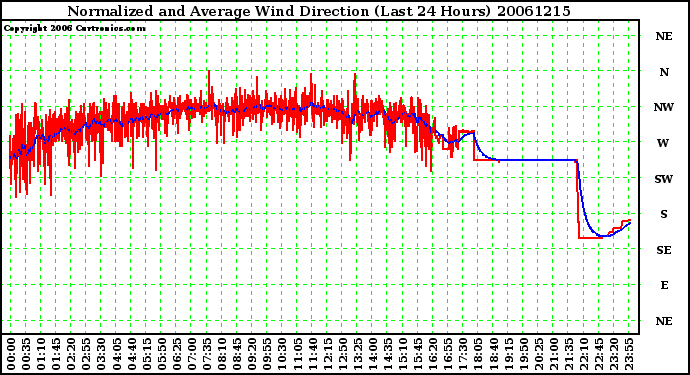The image size is (690, 375).
Task: Select the 04:40 time axis label
Action: pos(132,354)
